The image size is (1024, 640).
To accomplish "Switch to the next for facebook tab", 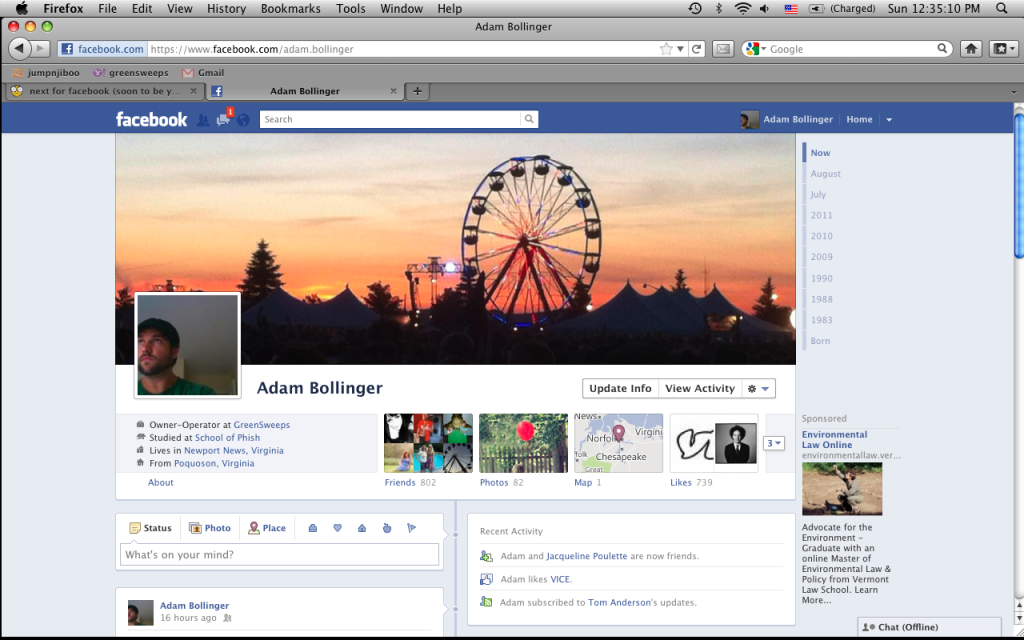I will pos(104,91).
